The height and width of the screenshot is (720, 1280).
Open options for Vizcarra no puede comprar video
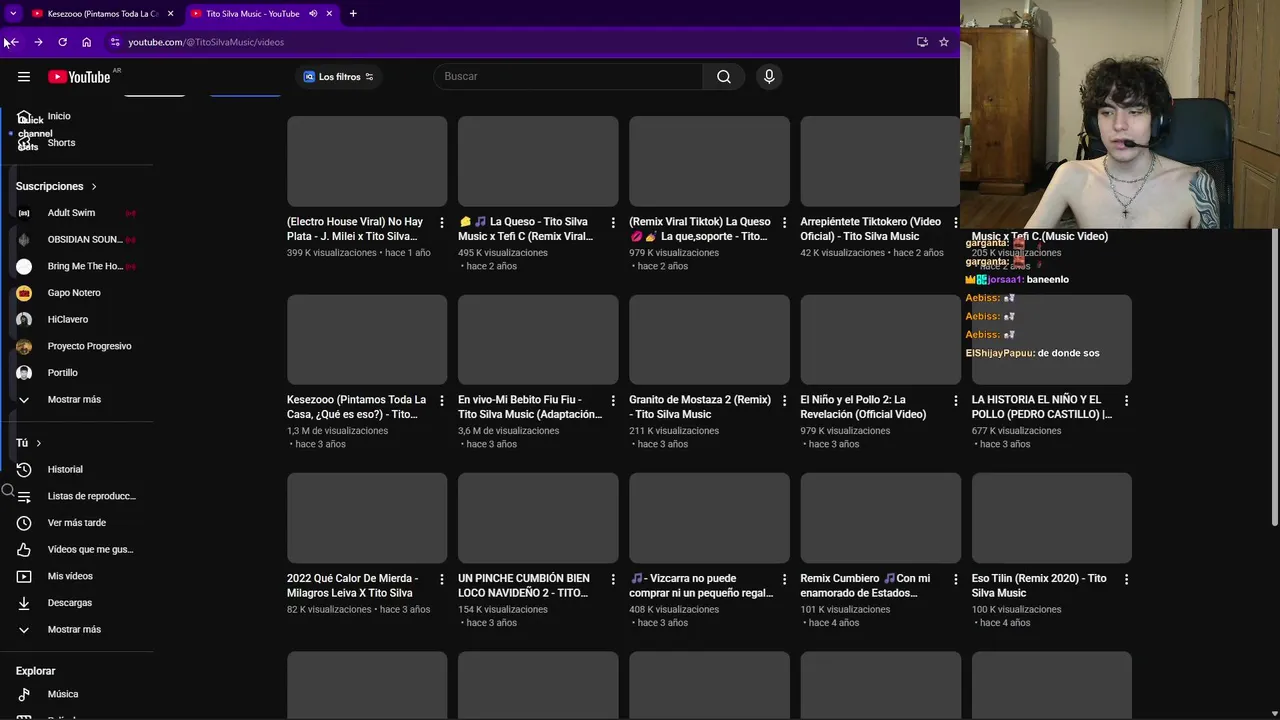[x=784, y=579]
